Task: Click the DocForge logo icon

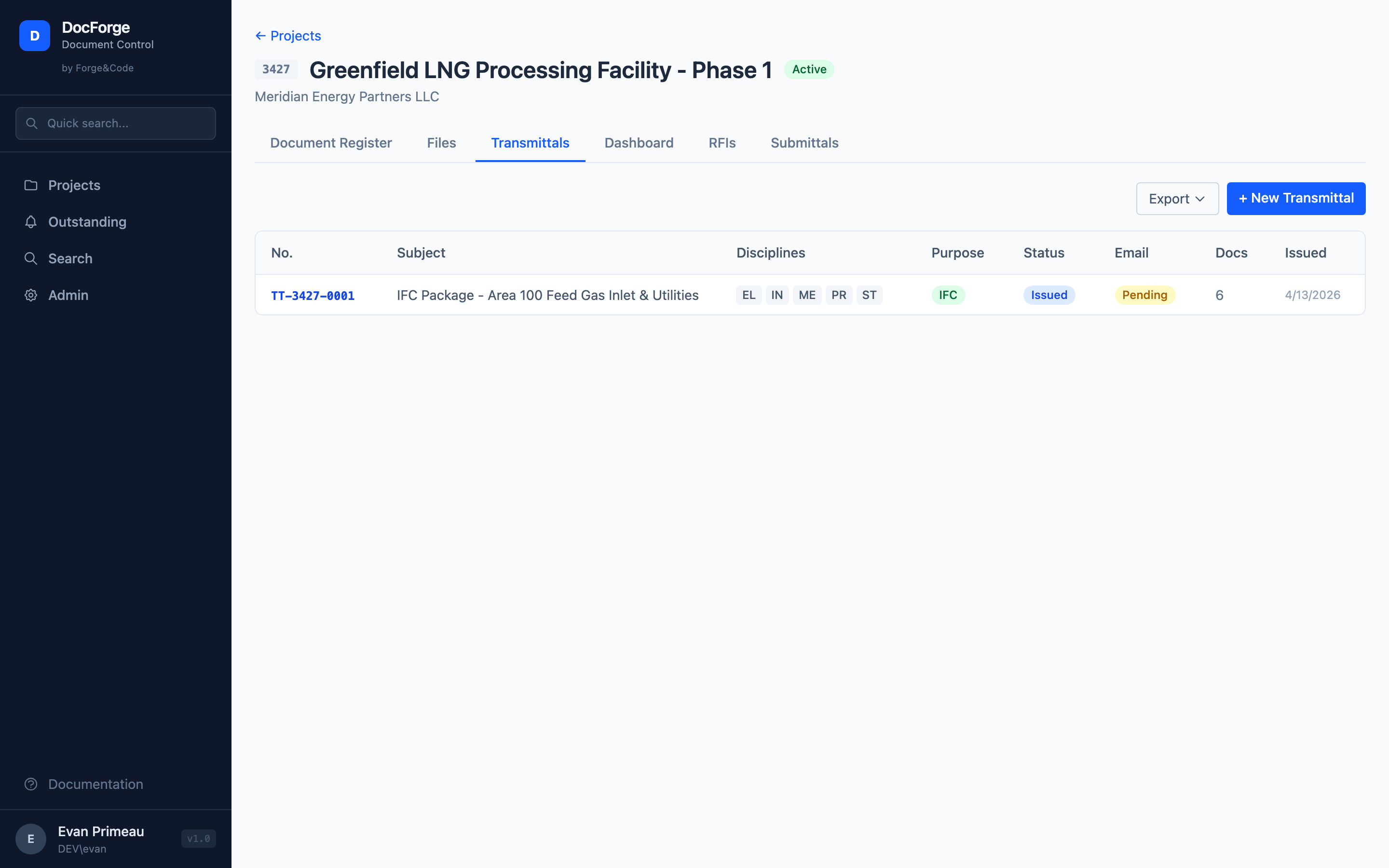Action: pyautogui.click(x=34, y=36)
